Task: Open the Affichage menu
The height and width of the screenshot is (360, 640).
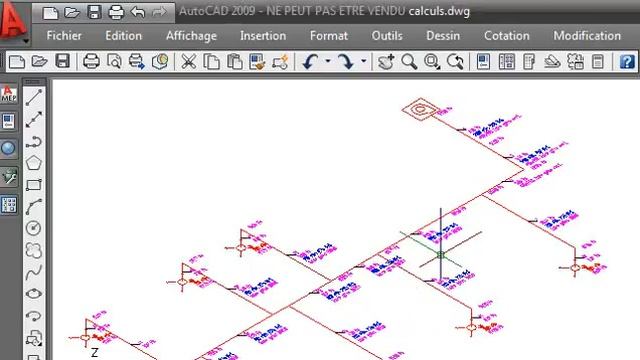Action: coord(191,36)
